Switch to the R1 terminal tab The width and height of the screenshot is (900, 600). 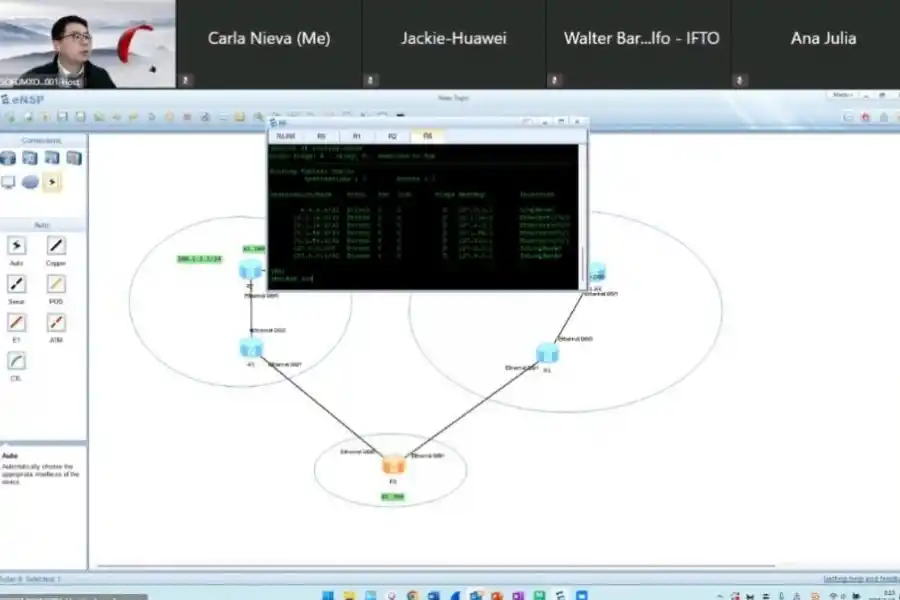tap(357, 135)
